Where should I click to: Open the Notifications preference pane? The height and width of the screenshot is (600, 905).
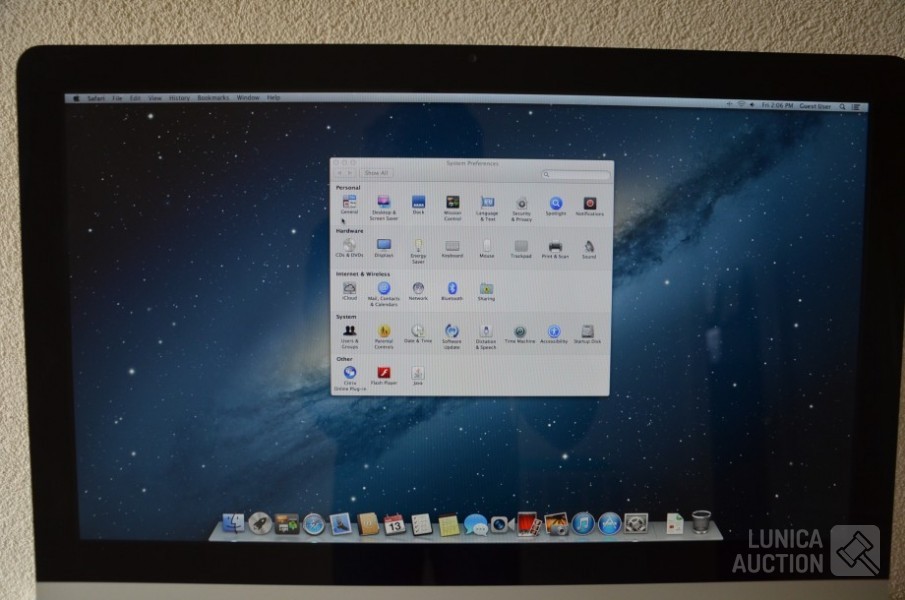[589, 206]
